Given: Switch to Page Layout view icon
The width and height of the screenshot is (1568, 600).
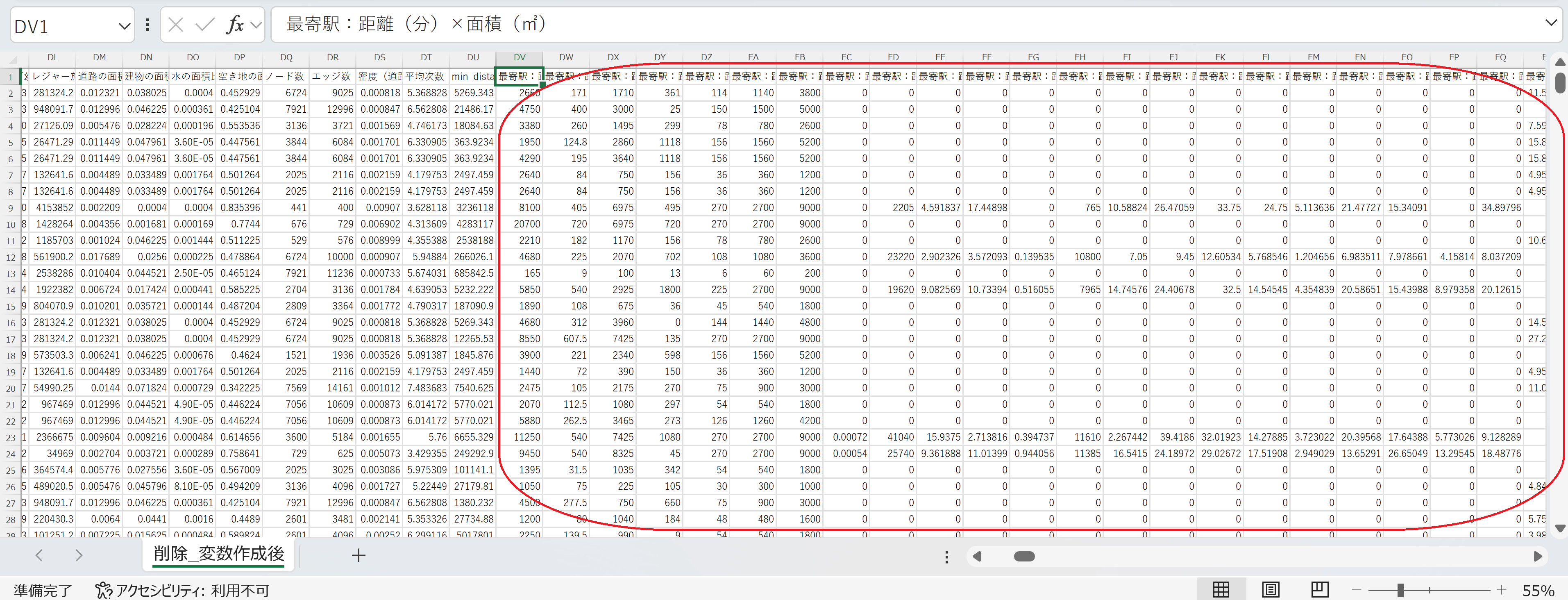Looking at the screenshot, I should click(1271, 590).
